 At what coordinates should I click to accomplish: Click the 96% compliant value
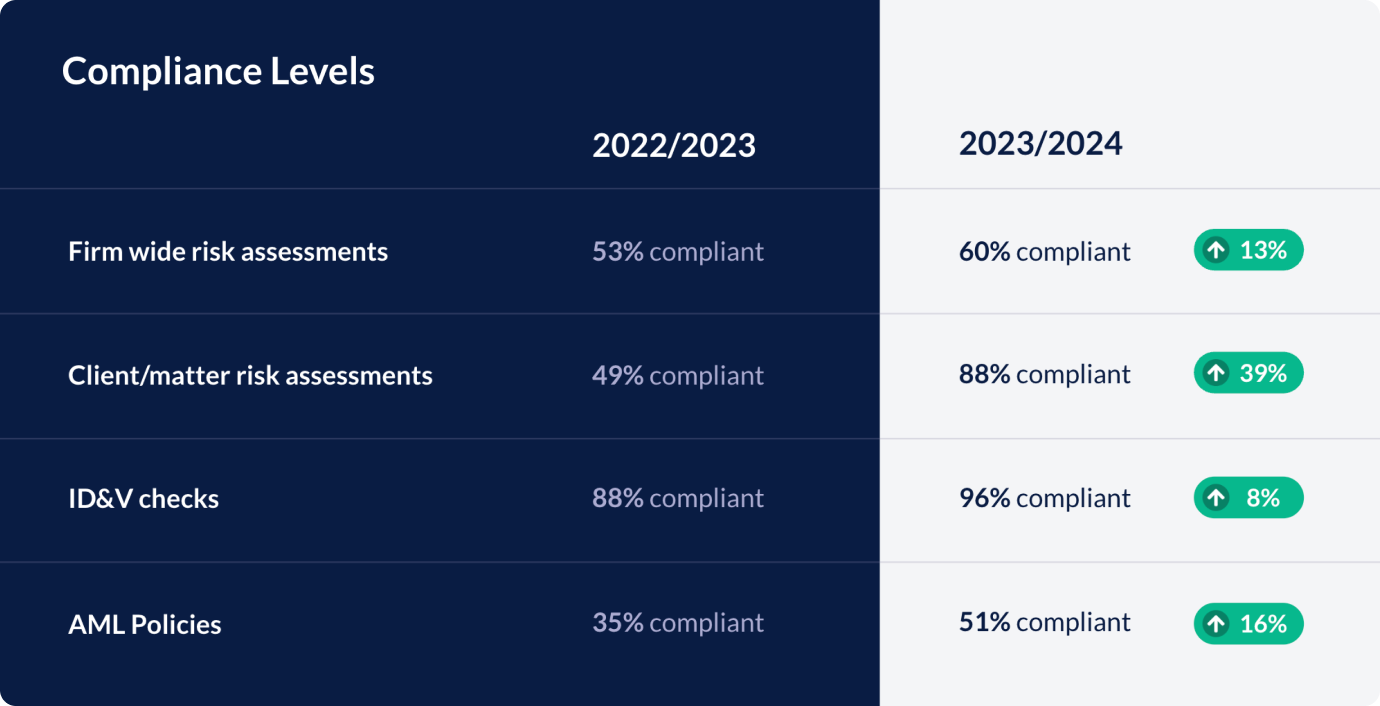click(1045, 498)
